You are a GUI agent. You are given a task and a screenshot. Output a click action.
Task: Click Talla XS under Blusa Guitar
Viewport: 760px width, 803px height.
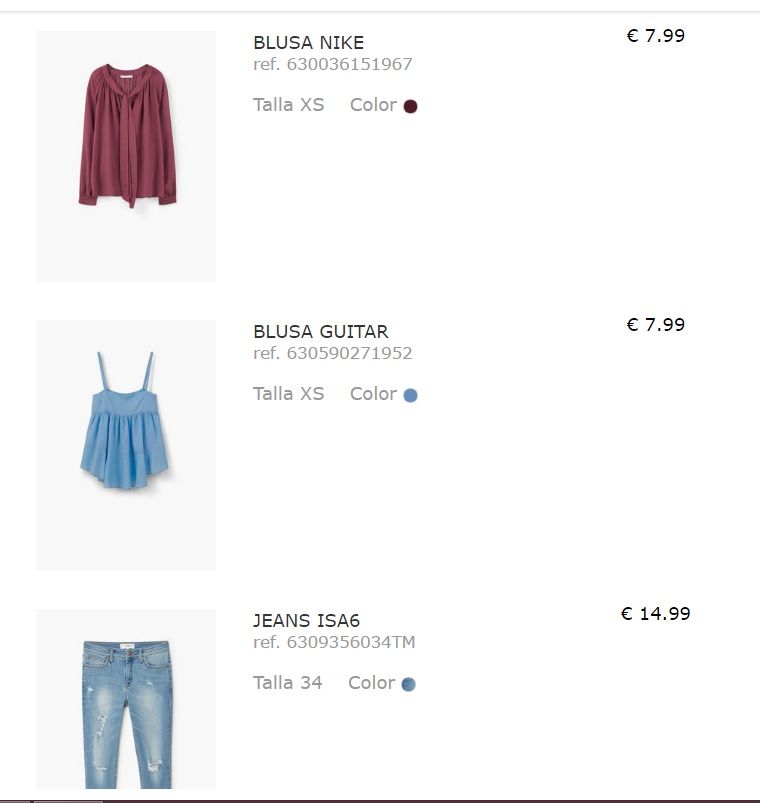288,394
